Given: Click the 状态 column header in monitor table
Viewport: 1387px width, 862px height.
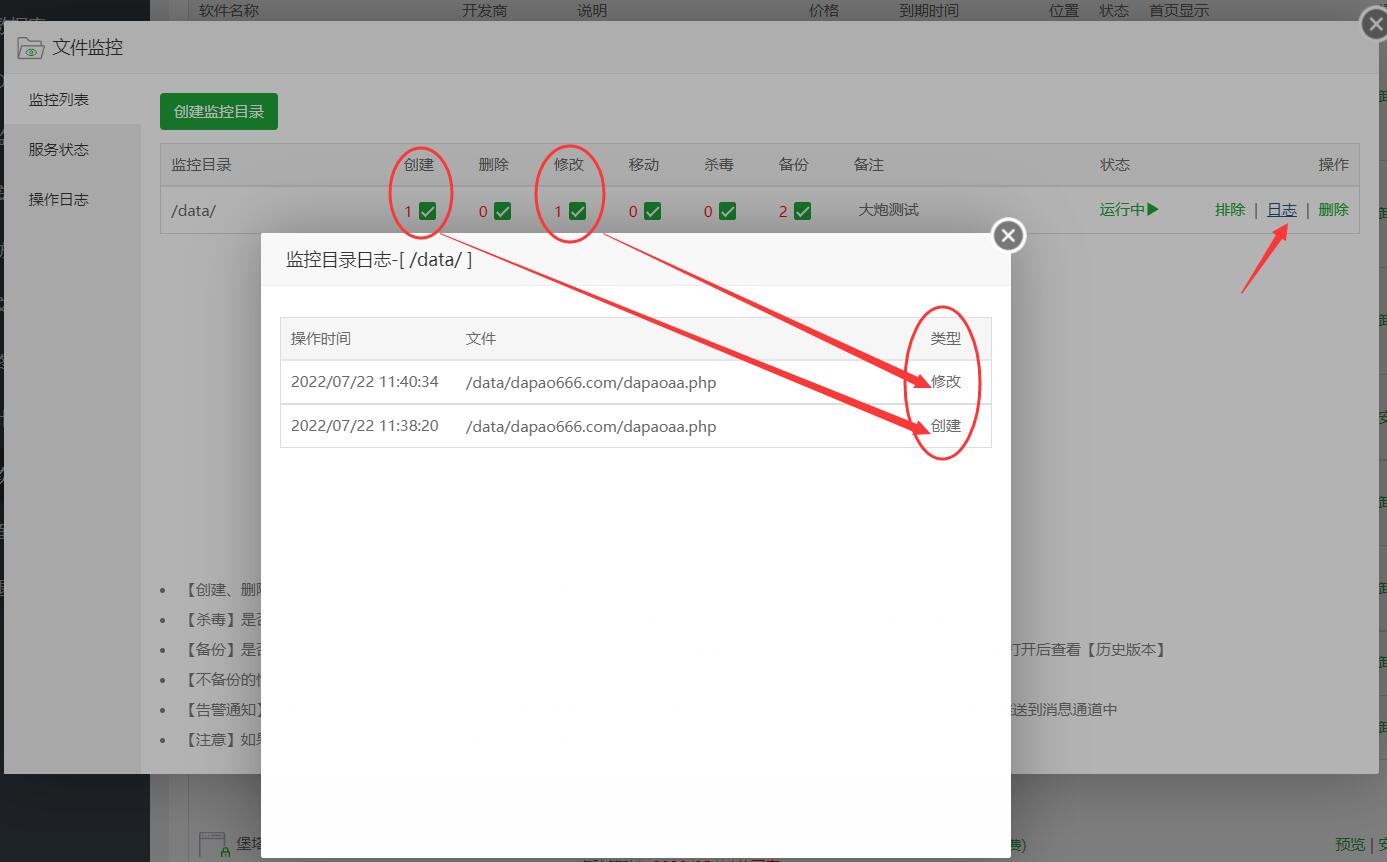Looking at the screenshot, I should (x=1115, y=164).
